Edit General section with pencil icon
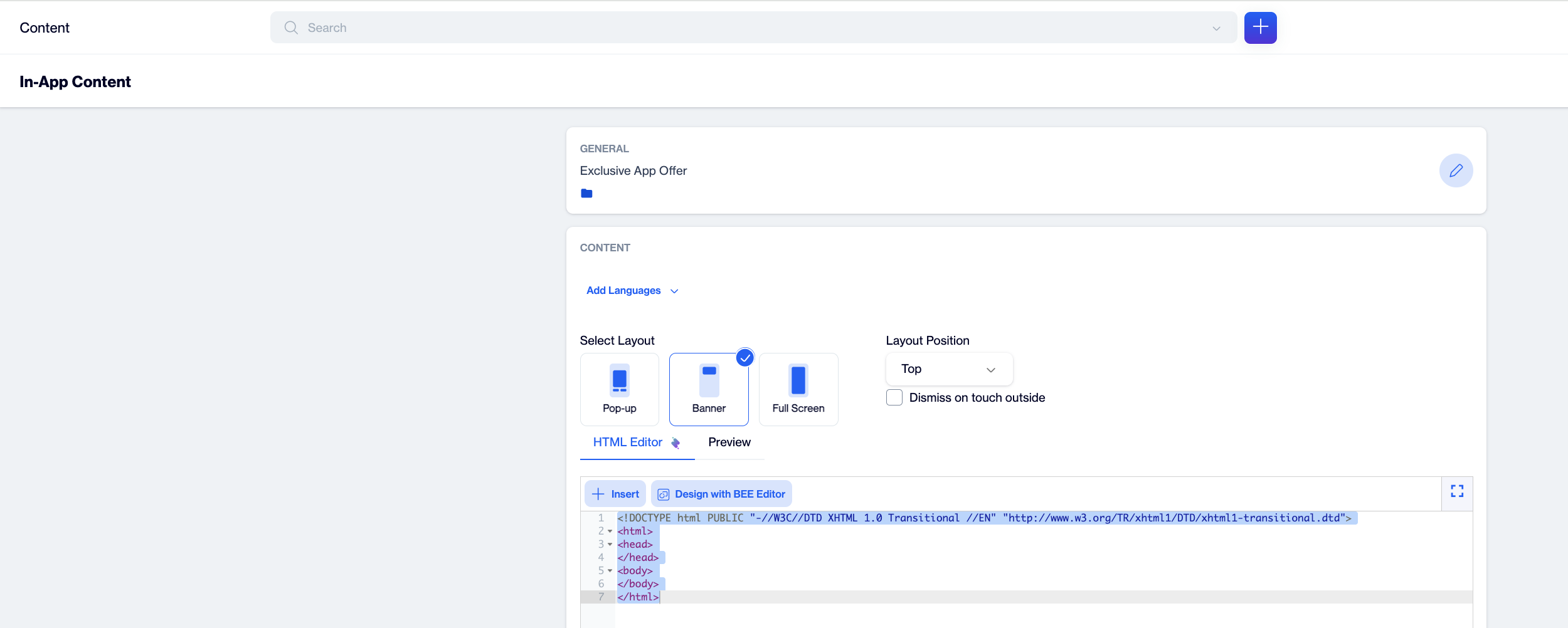Viewport: 1568px width, 628px height. (1456, 170)
